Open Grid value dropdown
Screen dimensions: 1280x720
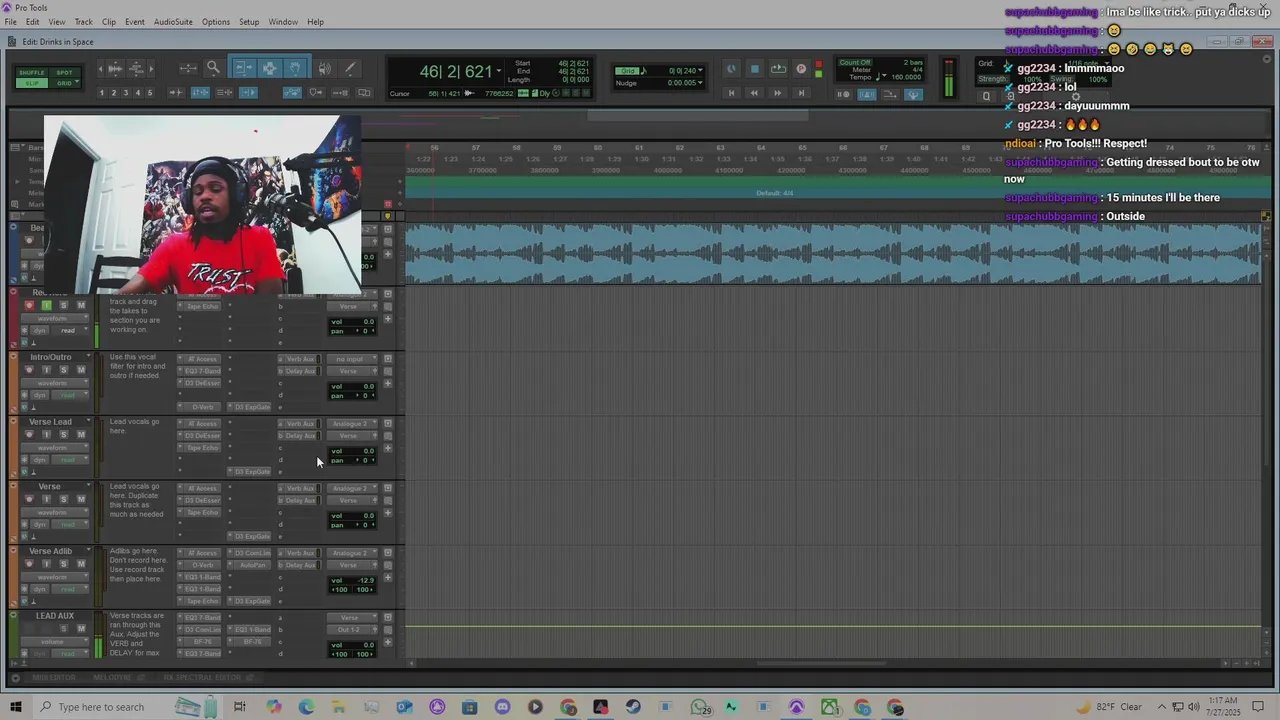[x=699, y=71]
